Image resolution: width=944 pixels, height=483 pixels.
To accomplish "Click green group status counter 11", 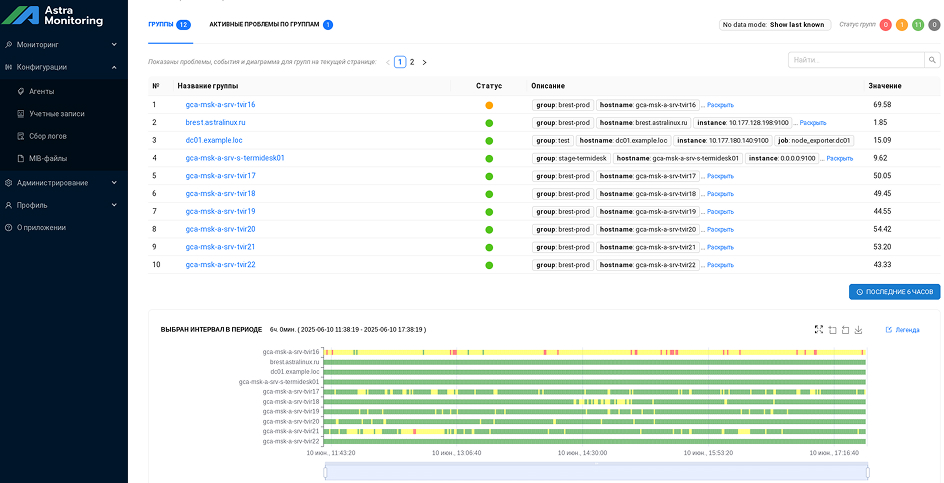I will pos(918,25).
